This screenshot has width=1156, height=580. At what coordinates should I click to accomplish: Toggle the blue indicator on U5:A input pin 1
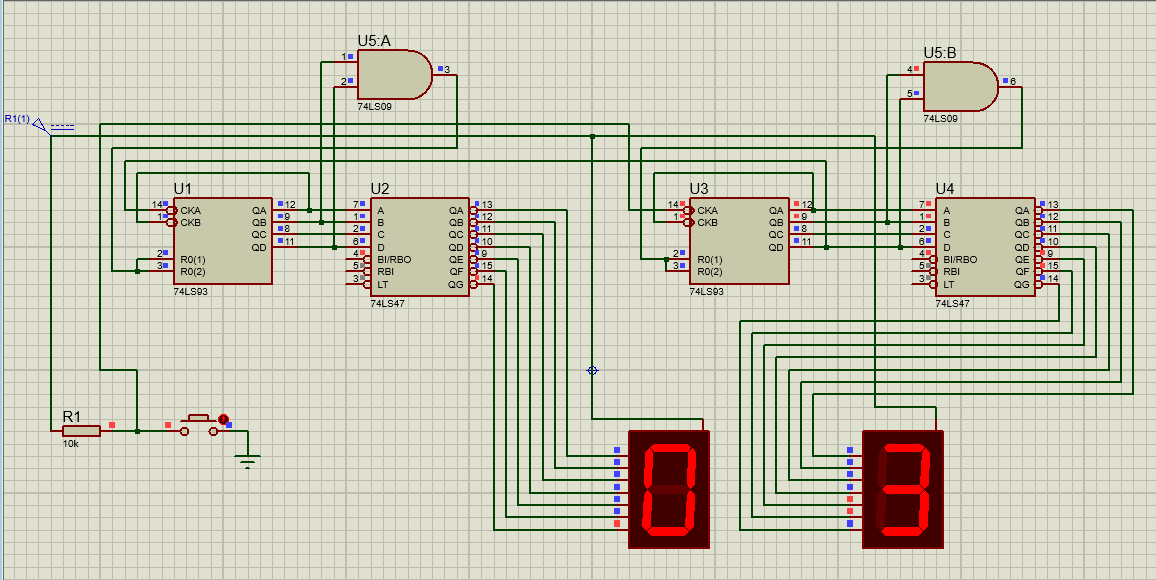coord(350,56)
